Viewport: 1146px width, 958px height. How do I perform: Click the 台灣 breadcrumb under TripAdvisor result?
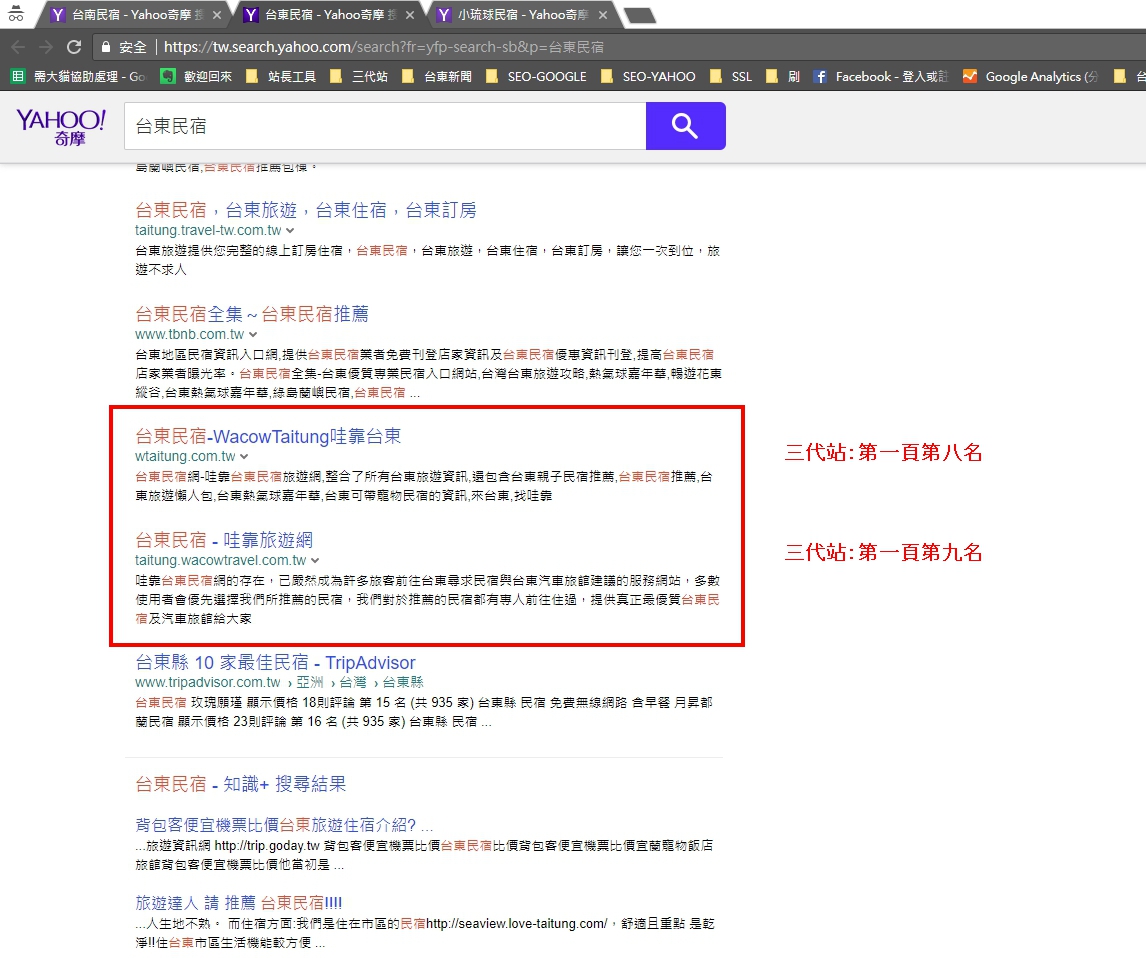[x=353, y=683]
